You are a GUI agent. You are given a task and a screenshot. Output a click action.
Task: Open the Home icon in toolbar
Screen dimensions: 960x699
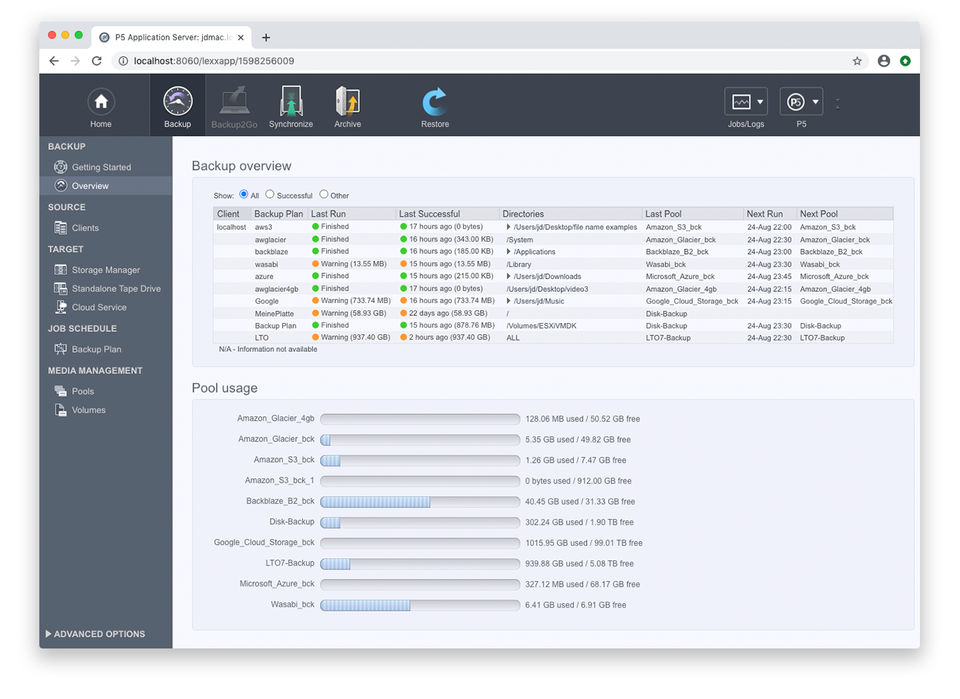(x=101, y=102)
